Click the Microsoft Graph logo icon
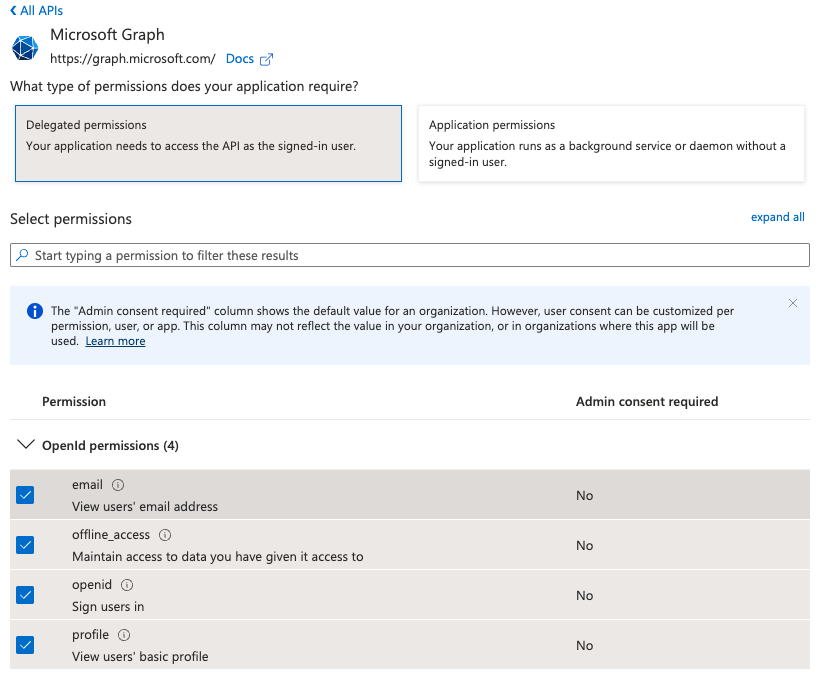 [x=25, y=48]
